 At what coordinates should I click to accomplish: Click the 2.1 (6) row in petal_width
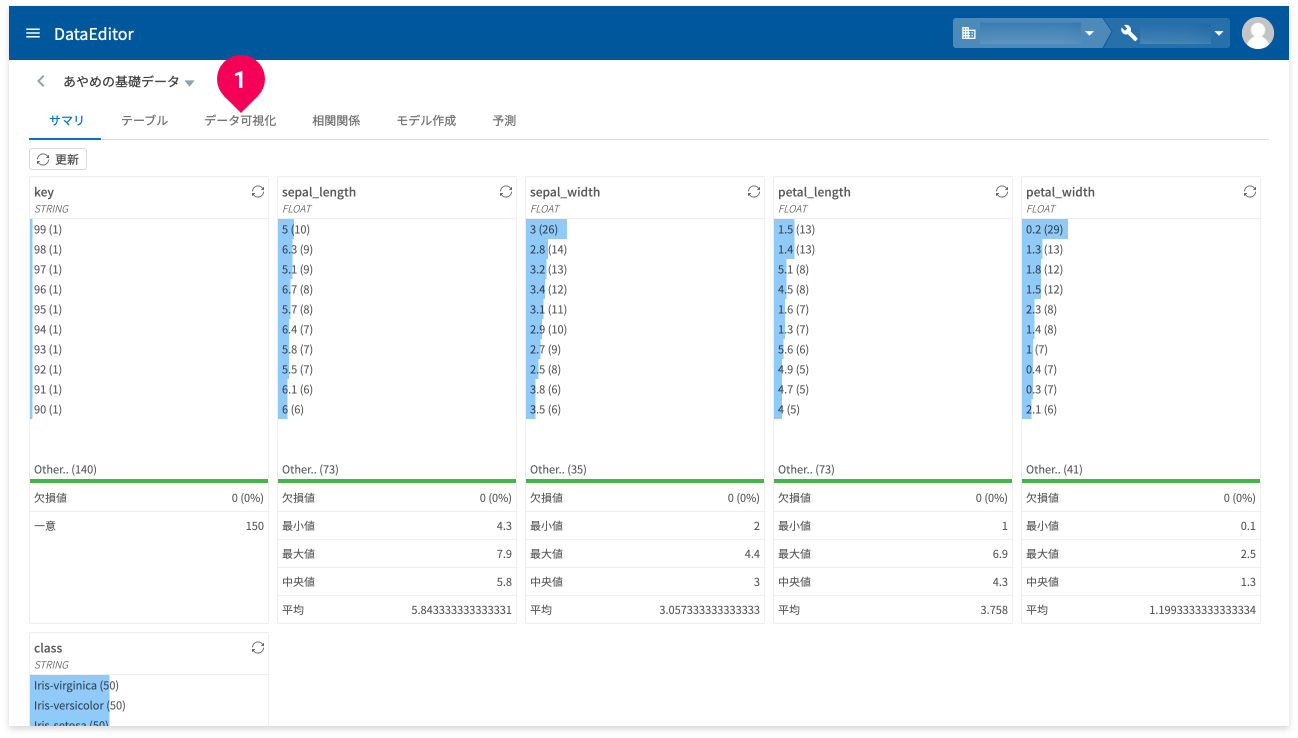pyautogui.click(x=1140, y=409)
